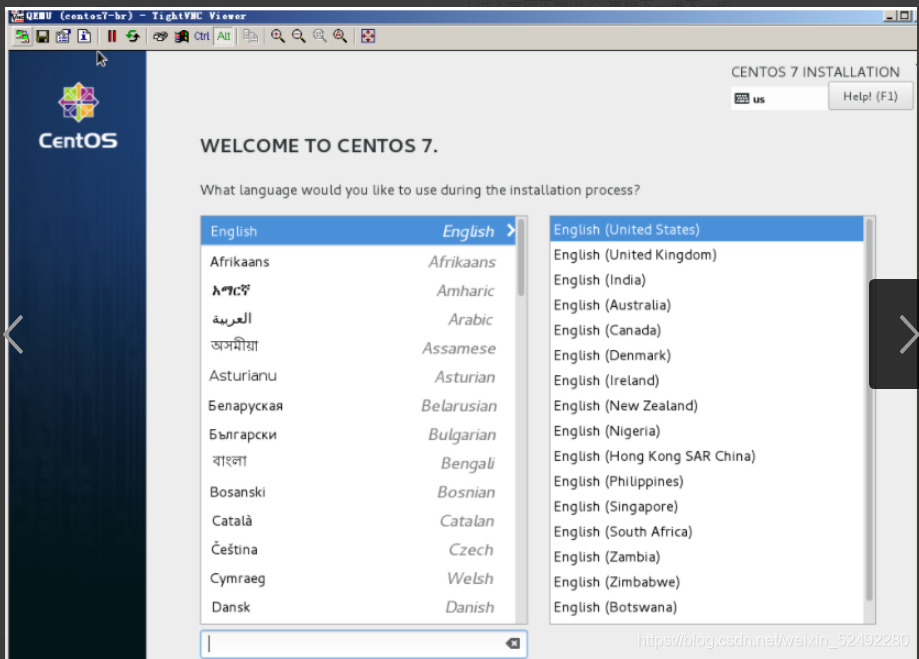Choose English (Denmark) locale

tap(706, 355)
